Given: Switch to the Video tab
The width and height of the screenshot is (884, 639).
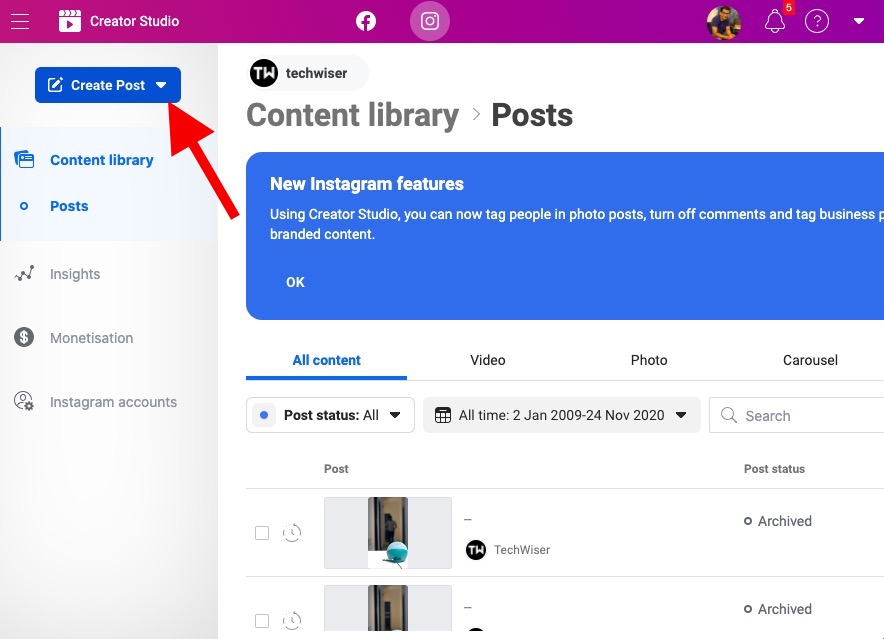Looking at the screenshot, I should click(488, 360).
